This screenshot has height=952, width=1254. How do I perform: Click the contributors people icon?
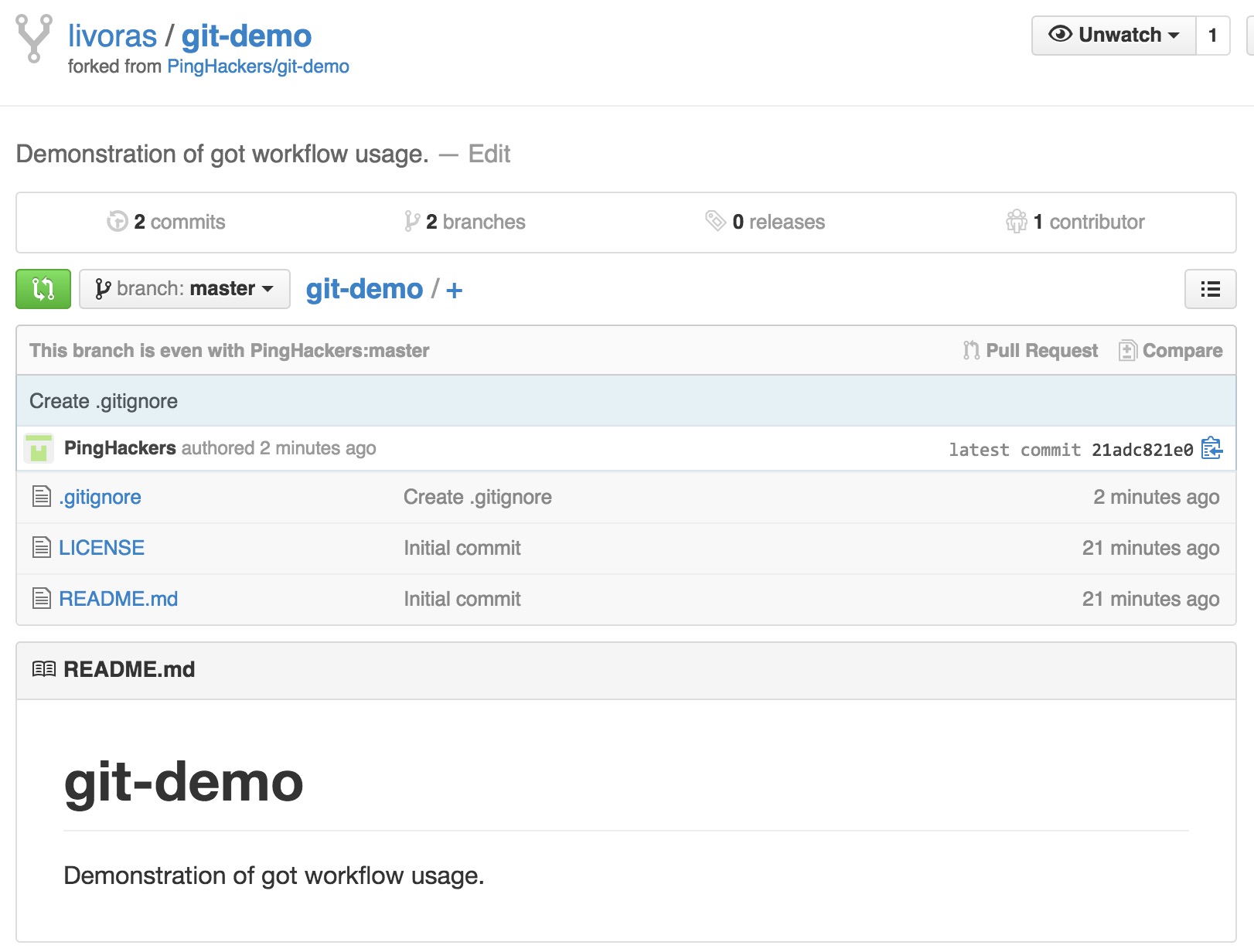(1017, 221)
